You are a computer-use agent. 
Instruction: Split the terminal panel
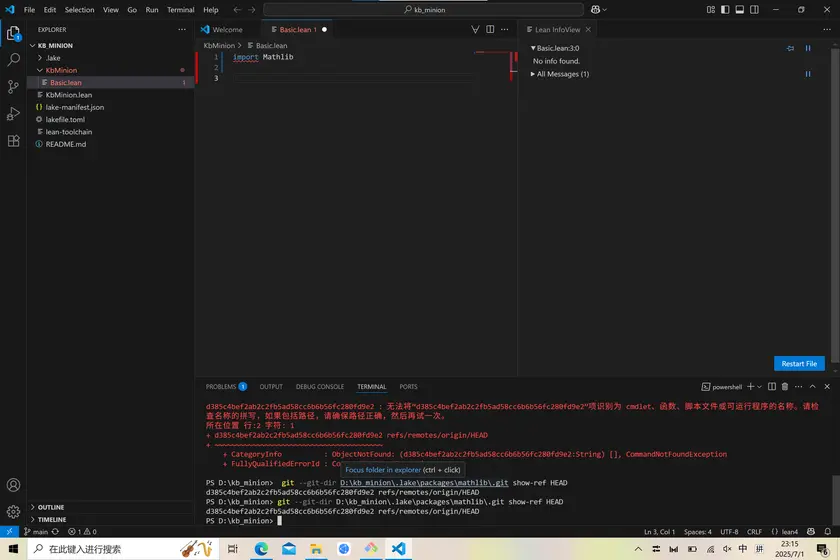[770, 387]
